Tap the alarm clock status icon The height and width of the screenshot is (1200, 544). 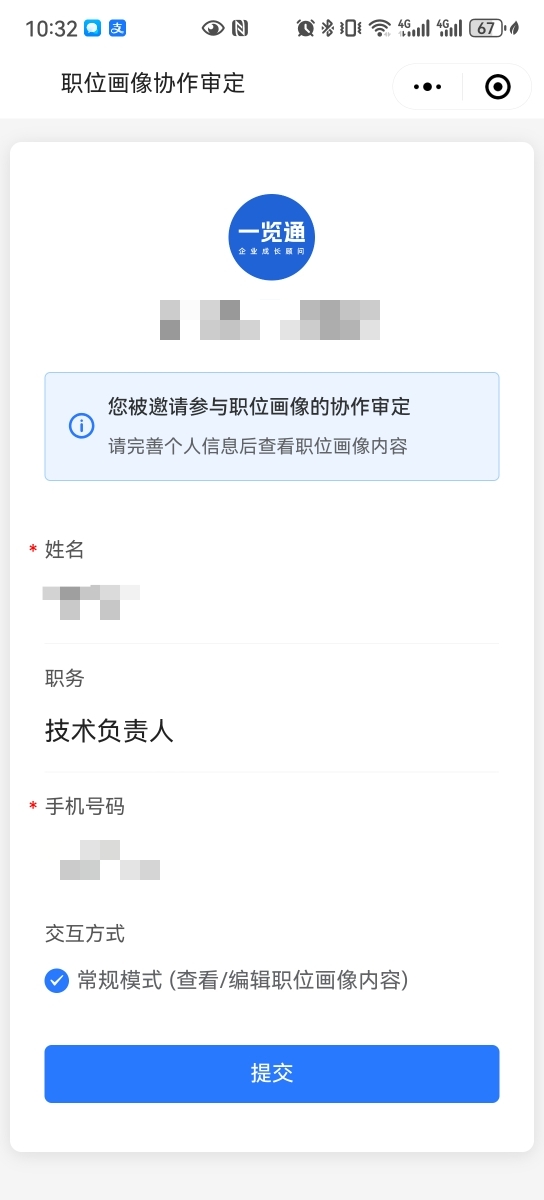point(305,28)
